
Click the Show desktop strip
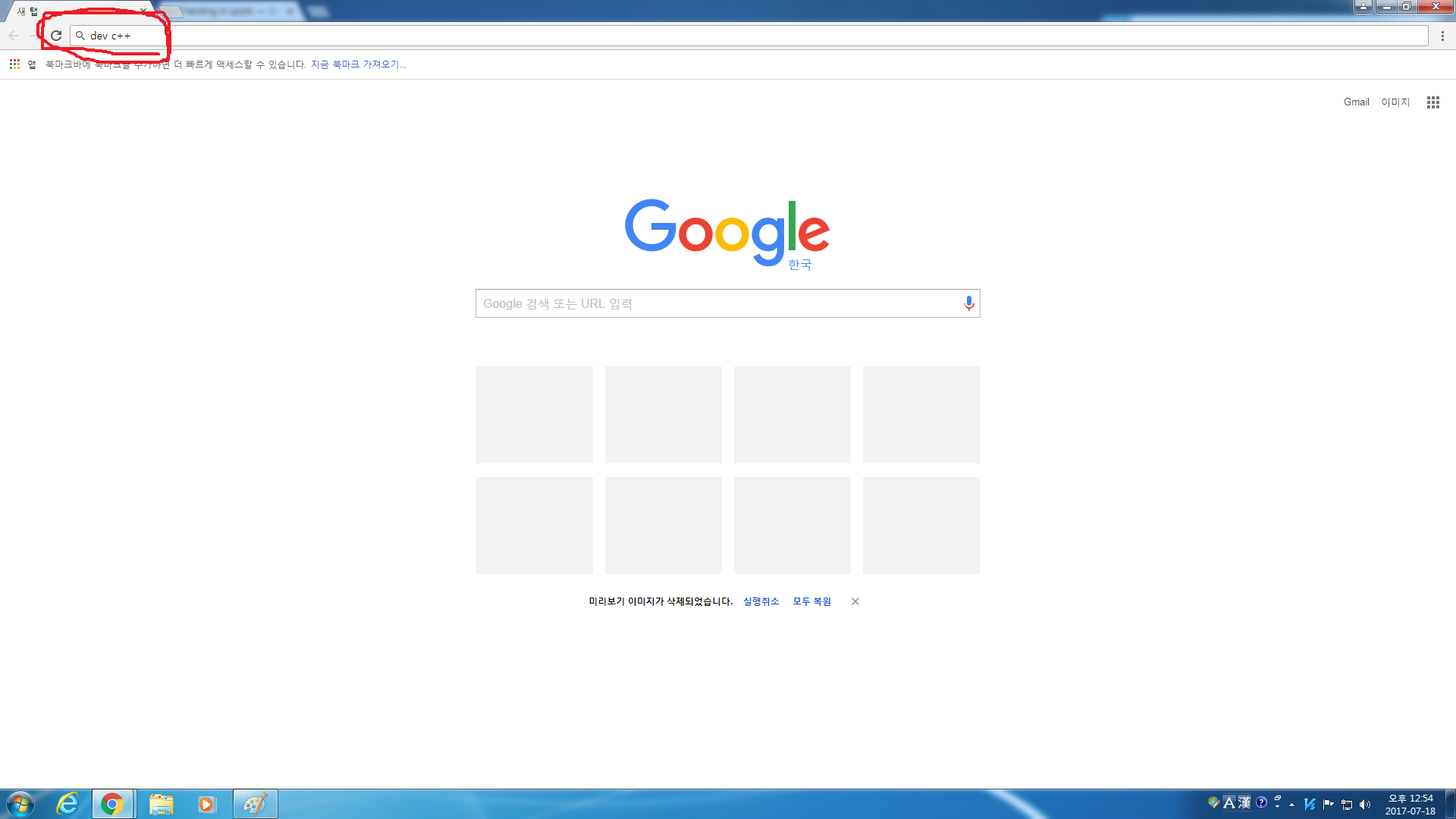pos(1451,804)
